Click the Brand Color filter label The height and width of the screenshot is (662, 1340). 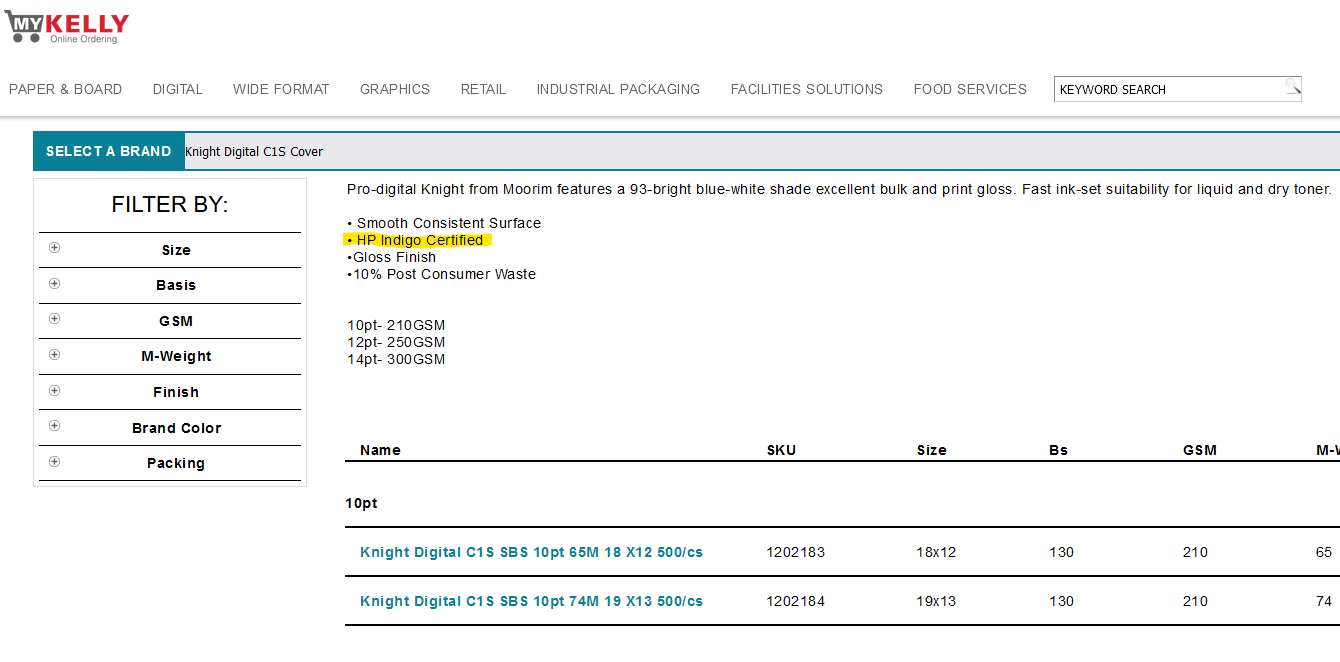point(176,428)
